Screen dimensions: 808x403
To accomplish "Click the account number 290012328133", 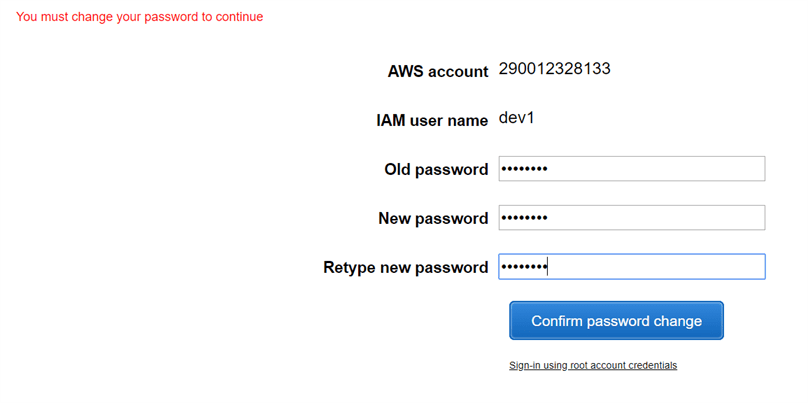I will [555, 70].
